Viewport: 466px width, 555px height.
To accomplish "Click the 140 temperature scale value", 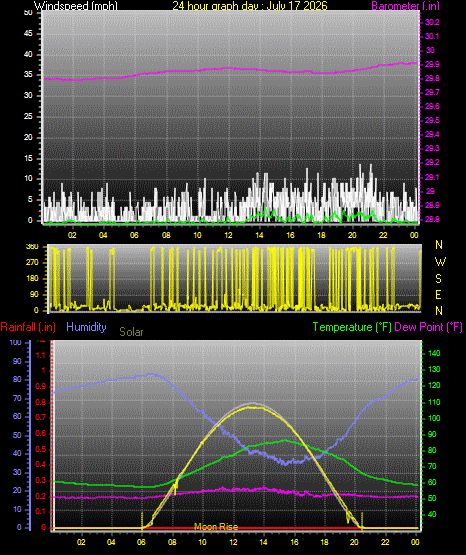I will [x=434, y=353].
